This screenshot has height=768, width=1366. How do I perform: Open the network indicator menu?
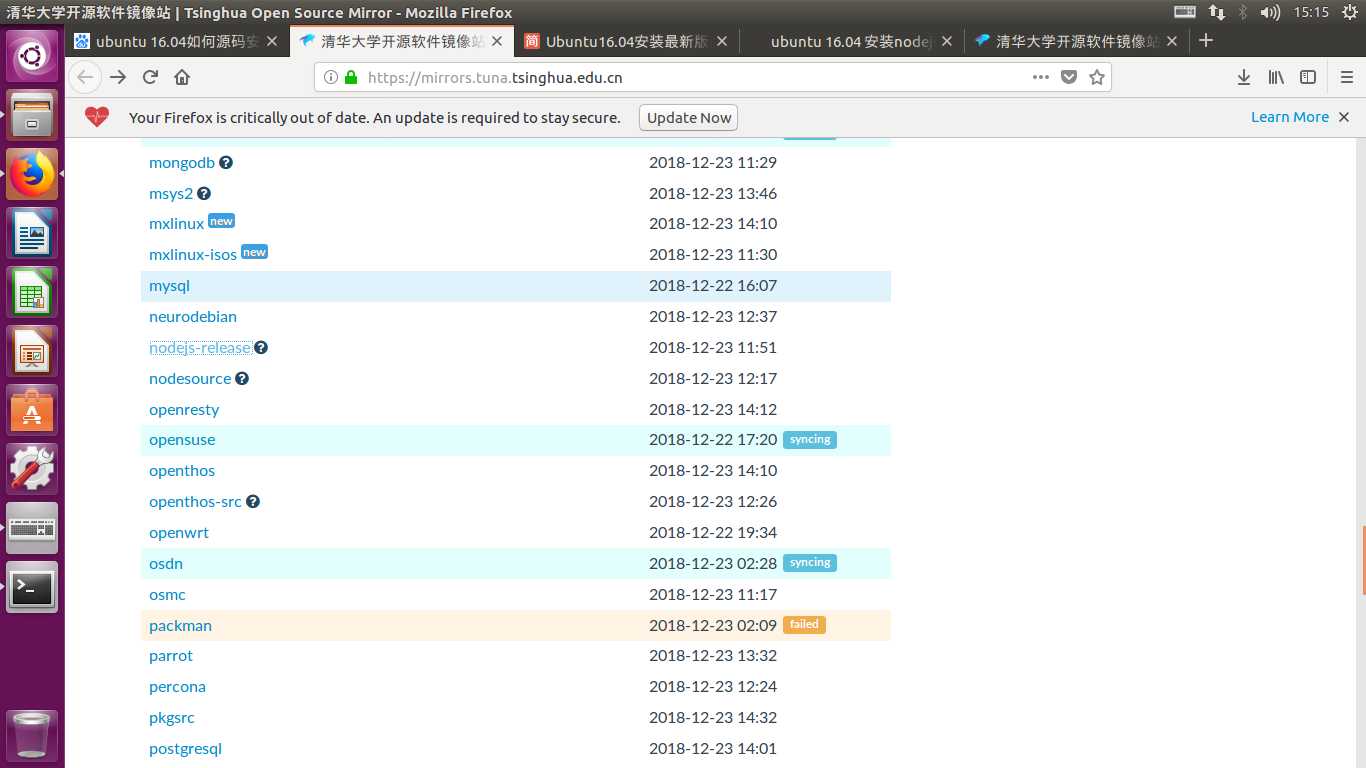click(1217, 12)
